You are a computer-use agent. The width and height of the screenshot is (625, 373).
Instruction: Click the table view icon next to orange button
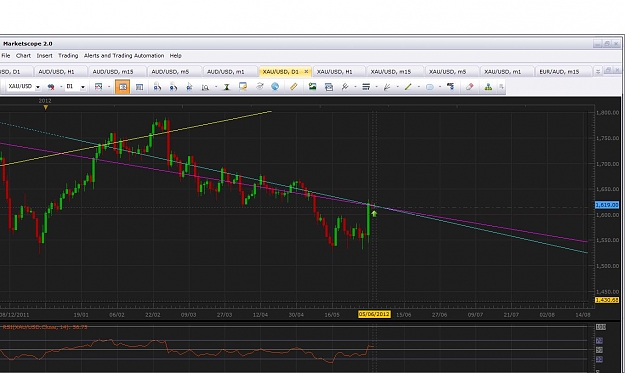pos(139,87)
